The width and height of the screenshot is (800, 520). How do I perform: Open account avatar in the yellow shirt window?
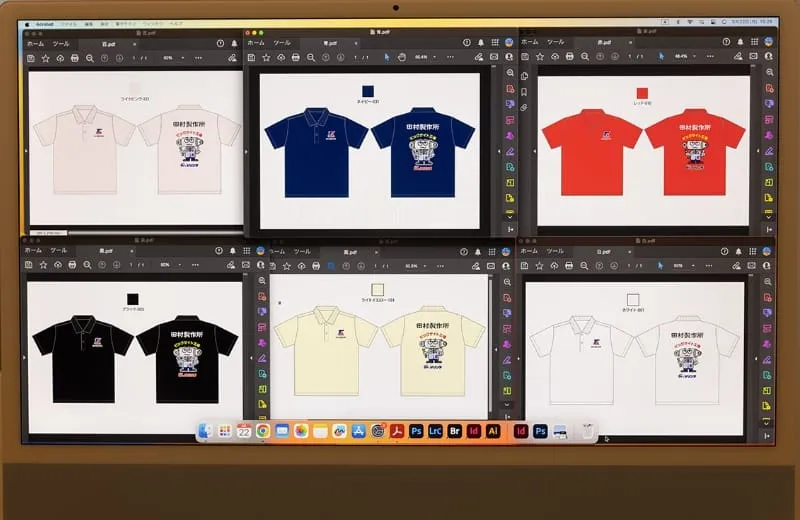tap(506, 252)
